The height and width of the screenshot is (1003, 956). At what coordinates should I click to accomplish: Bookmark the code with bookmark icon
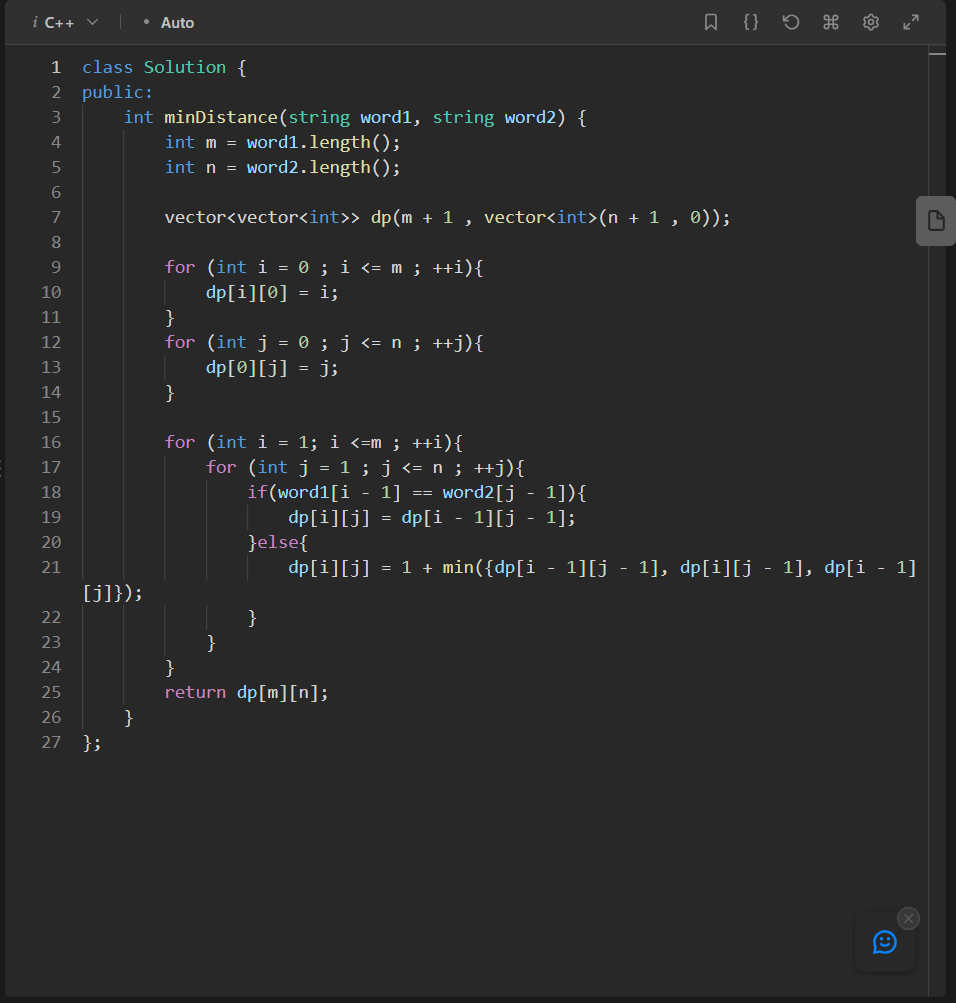710,22
